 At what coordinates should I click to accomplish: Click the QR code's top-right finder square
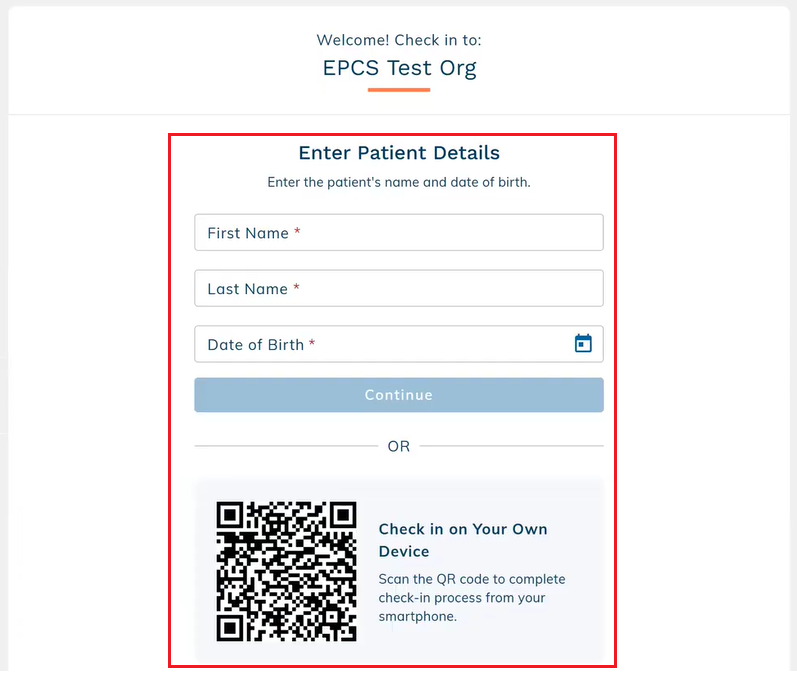coord(343,515)
